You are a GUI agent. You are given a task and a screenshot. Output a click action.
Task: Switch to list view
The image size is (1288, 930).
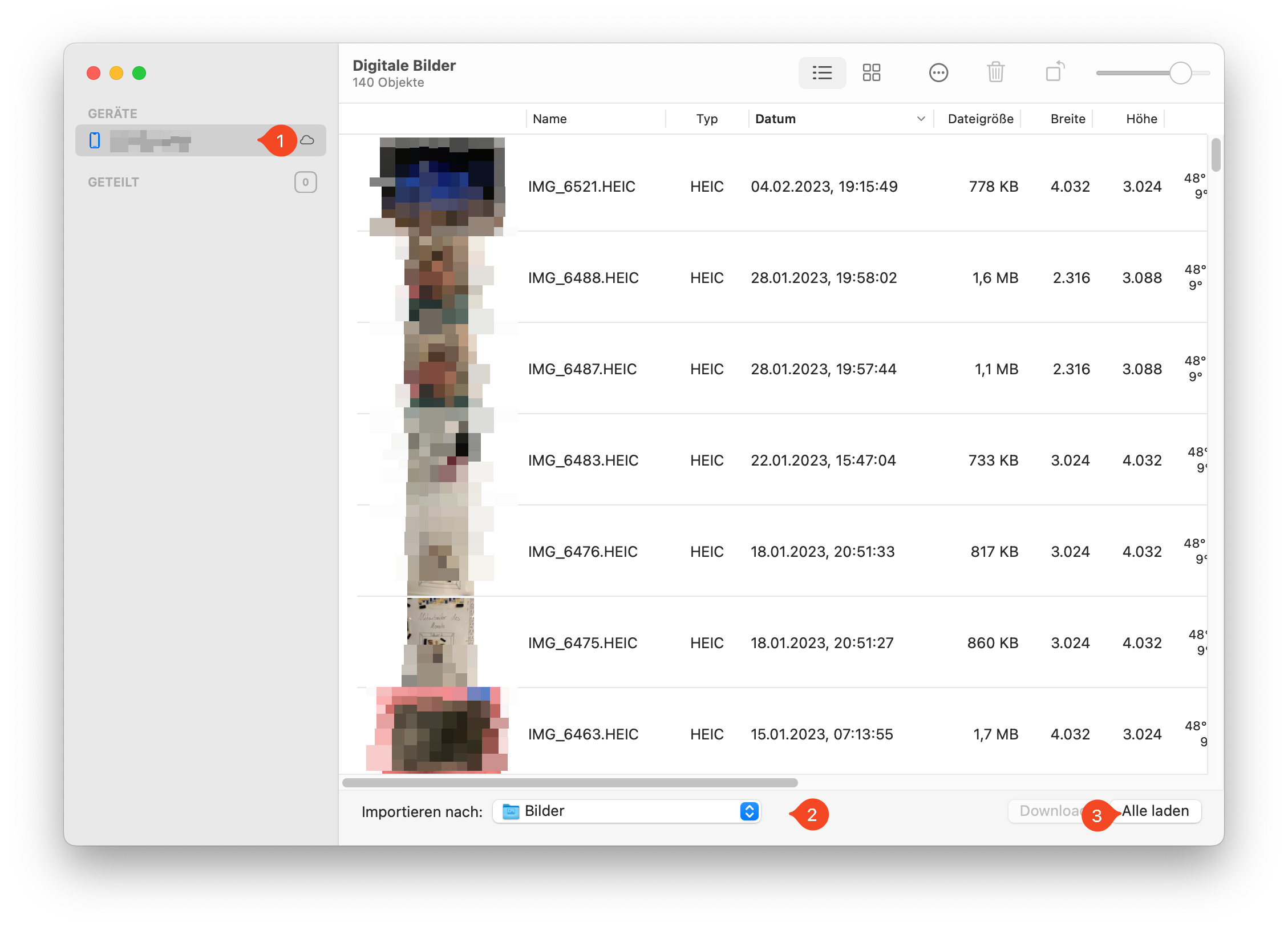pos(822,72)
